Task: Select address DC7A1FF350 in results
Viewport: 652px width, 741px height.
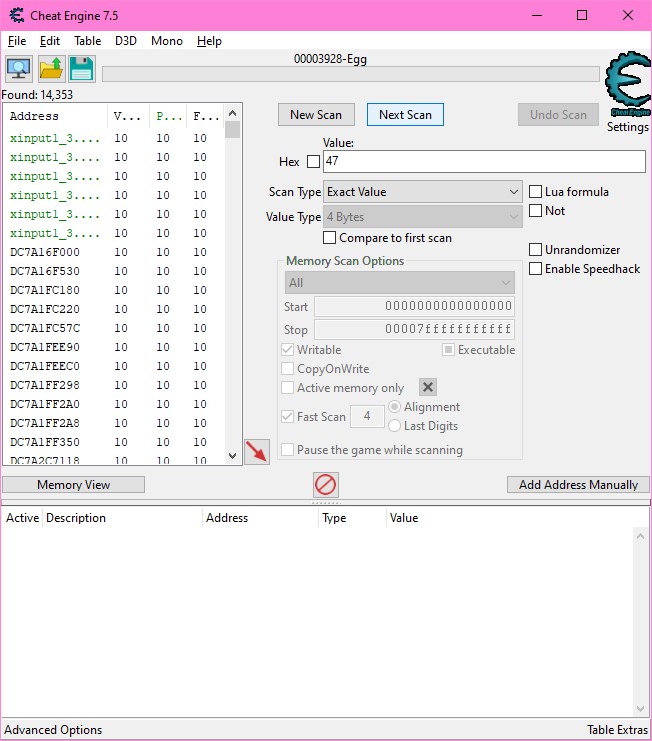Action: coord(114,442)
